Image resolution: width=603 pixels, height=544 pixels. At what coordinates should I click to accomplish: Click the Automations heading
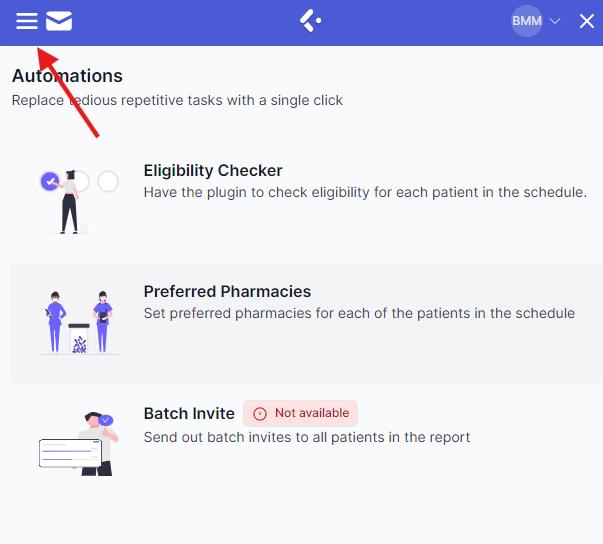coord(67,76)
